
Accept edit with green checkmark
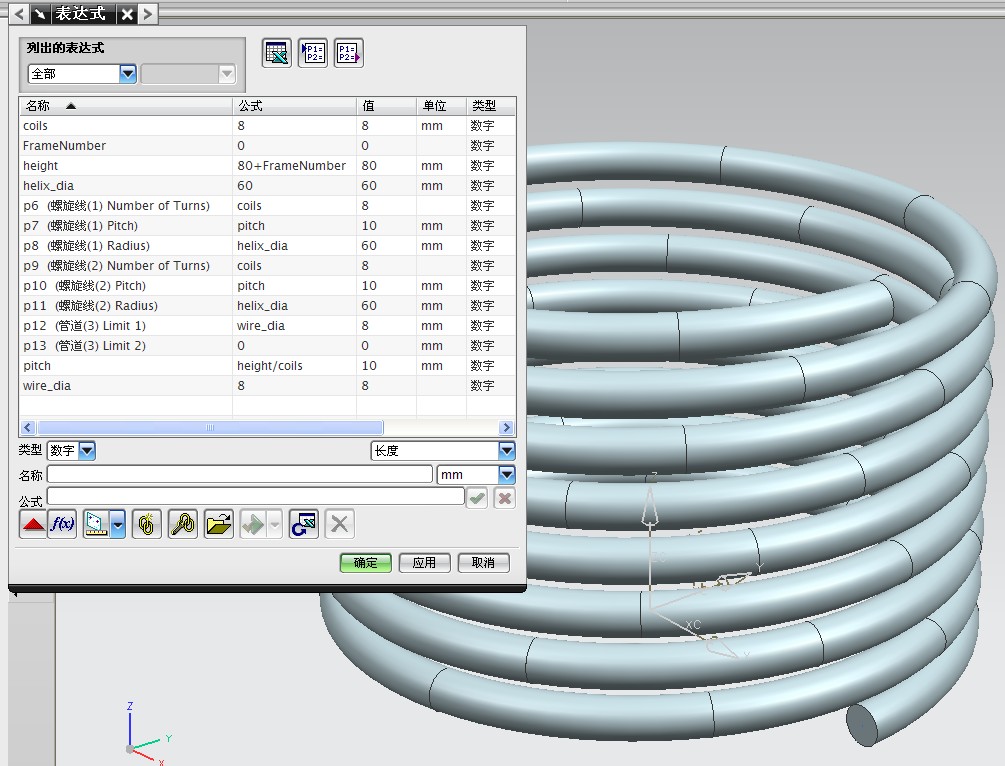click(477, 498)
